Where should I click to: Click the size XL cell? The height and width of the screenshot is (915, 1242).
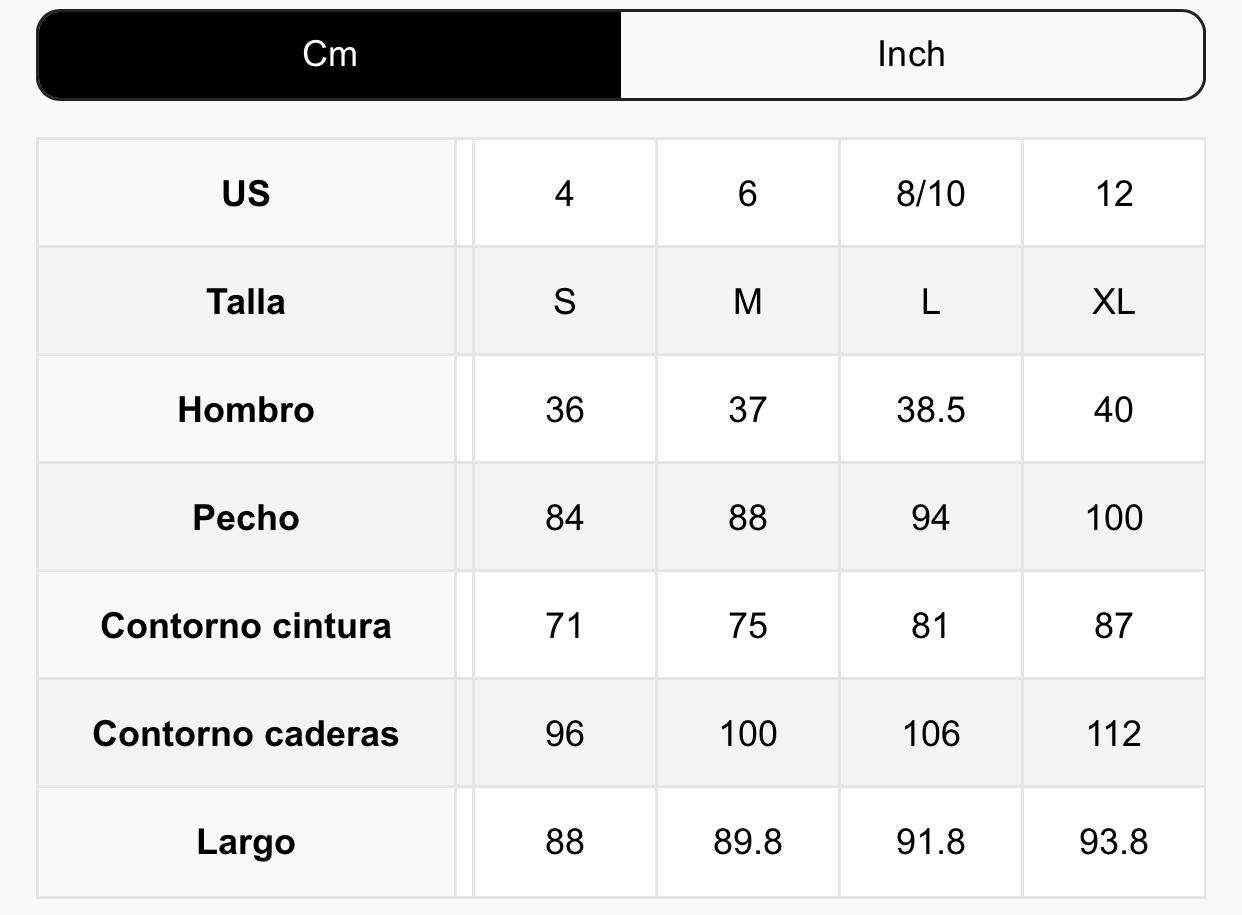coord(1113,301)
